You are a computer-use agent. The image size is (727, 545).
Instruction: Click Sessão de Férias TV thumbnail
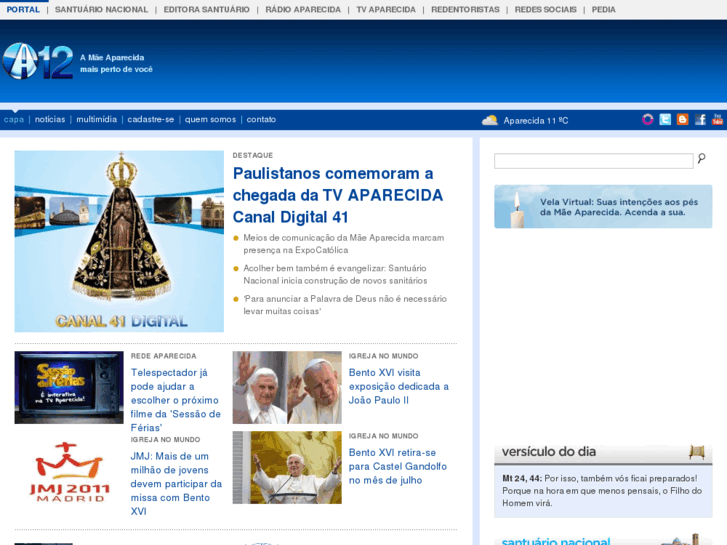point(69,387)
